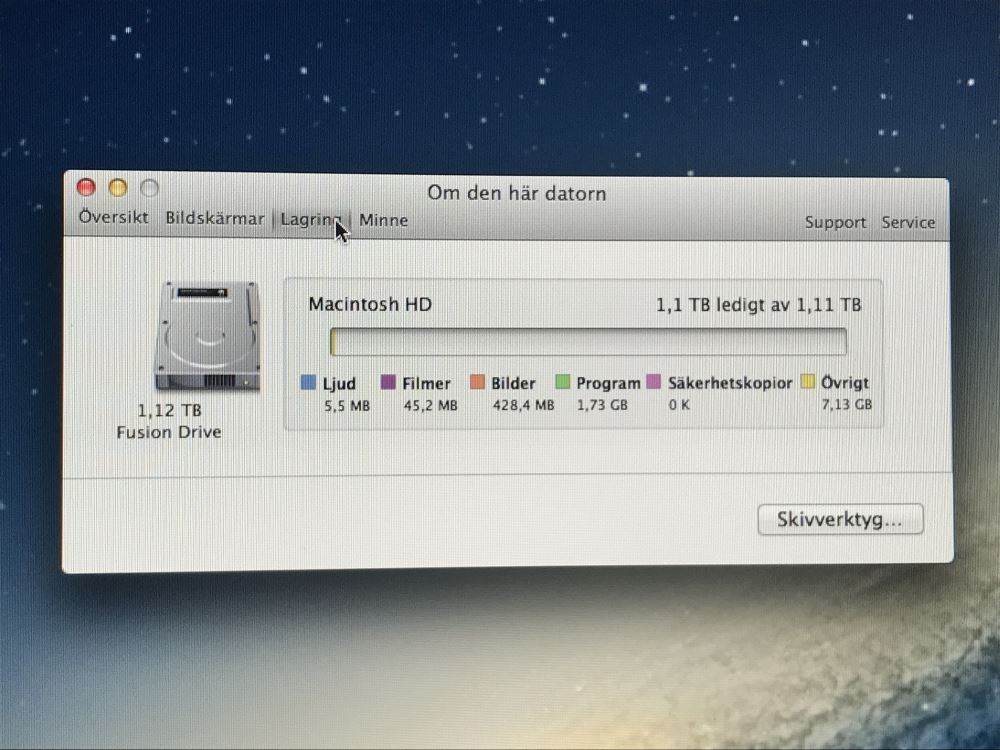Click the Fusion Drive hard disk icon
The image size is (1000, 750).
pos(208,336)
